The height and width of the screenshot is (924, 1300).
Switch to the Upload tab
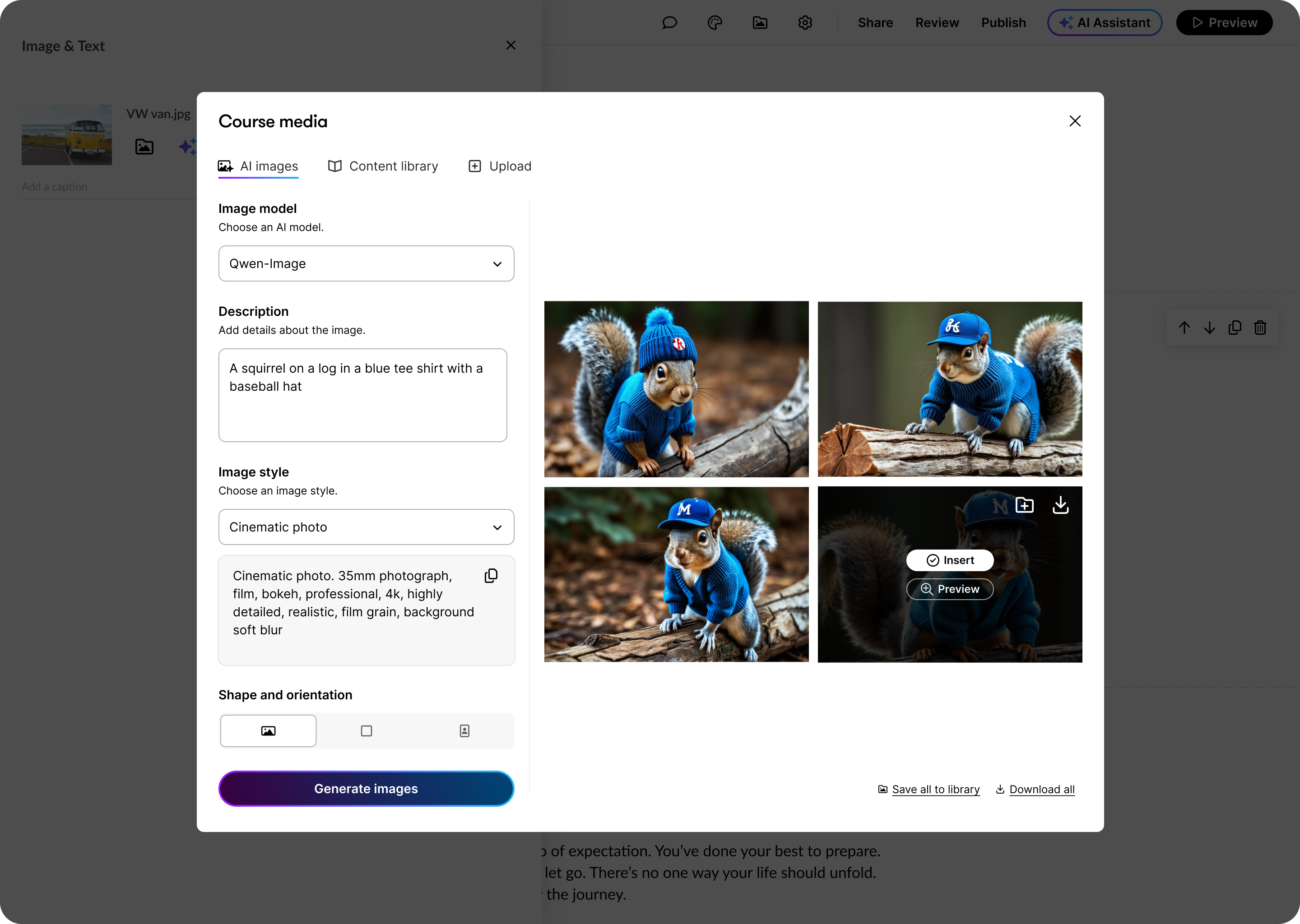tap(499, 166)
